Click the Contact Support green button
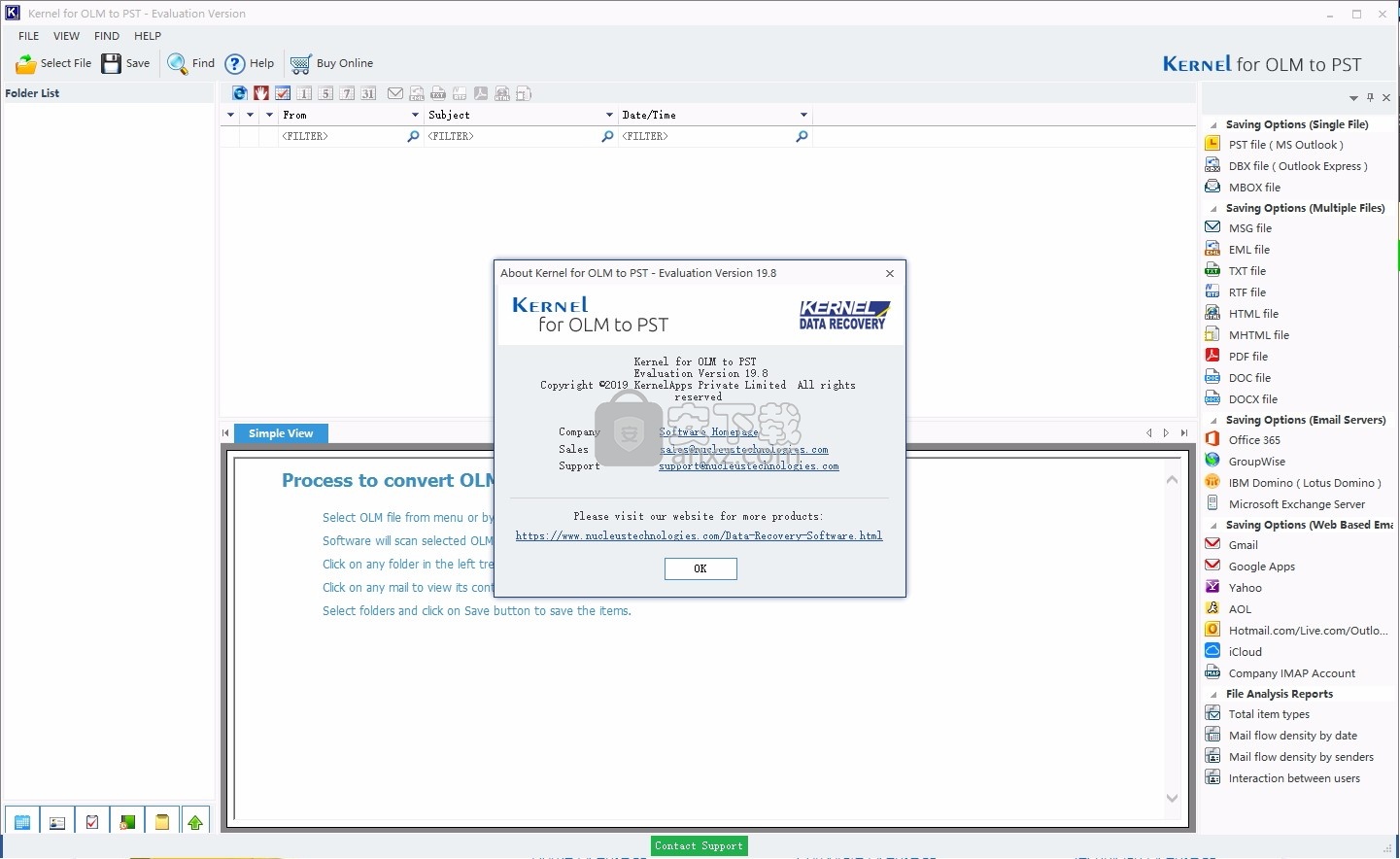Viewport: 1400px width, 859px height. point(700,846)
